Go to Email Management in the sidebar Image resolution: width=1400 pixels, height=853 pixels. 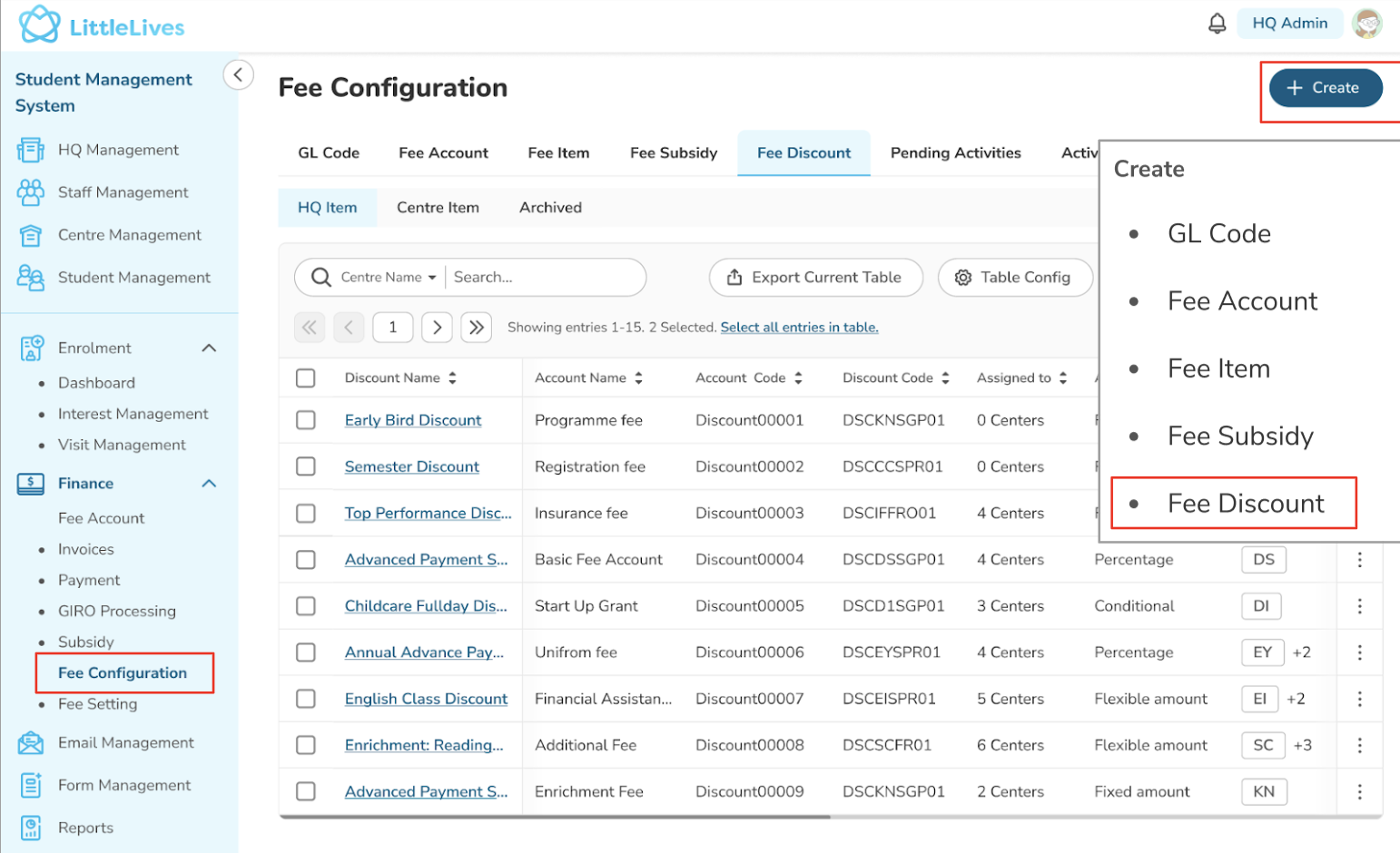click(125, 742)
